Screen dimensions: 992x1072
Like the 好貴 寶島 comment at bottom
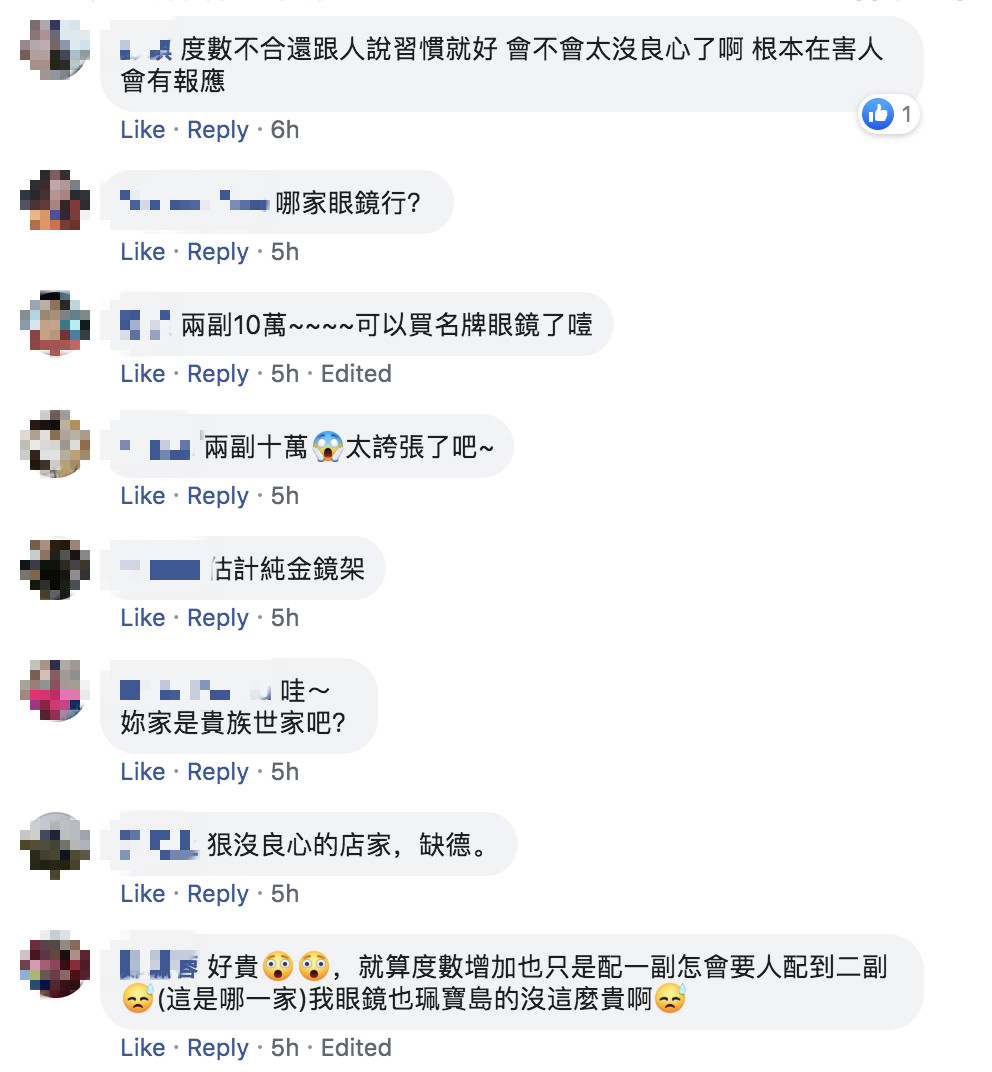click(143, 1047)
